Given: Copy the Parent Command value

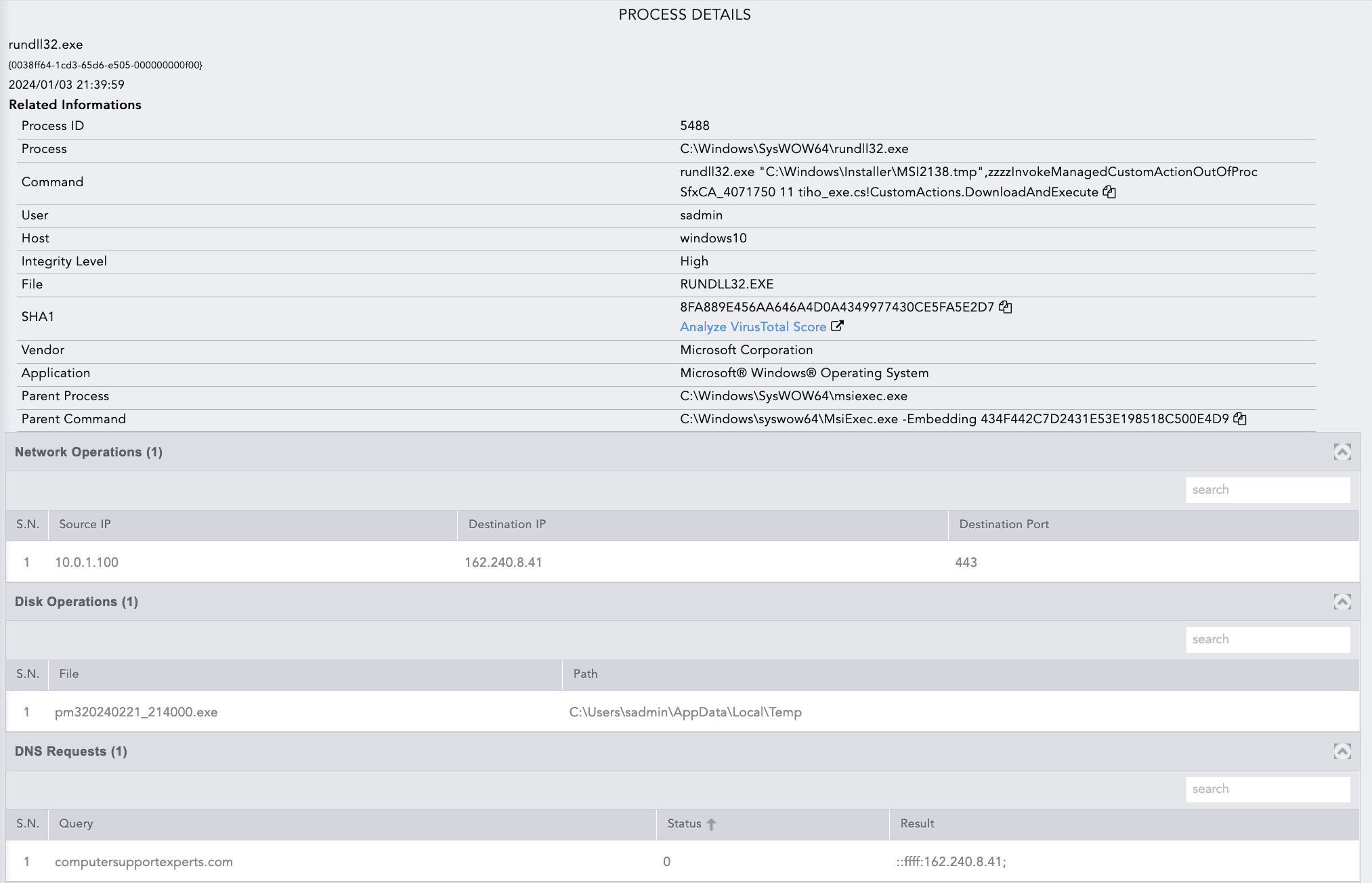Looking at the screenshot, I should click(1240, 418).
